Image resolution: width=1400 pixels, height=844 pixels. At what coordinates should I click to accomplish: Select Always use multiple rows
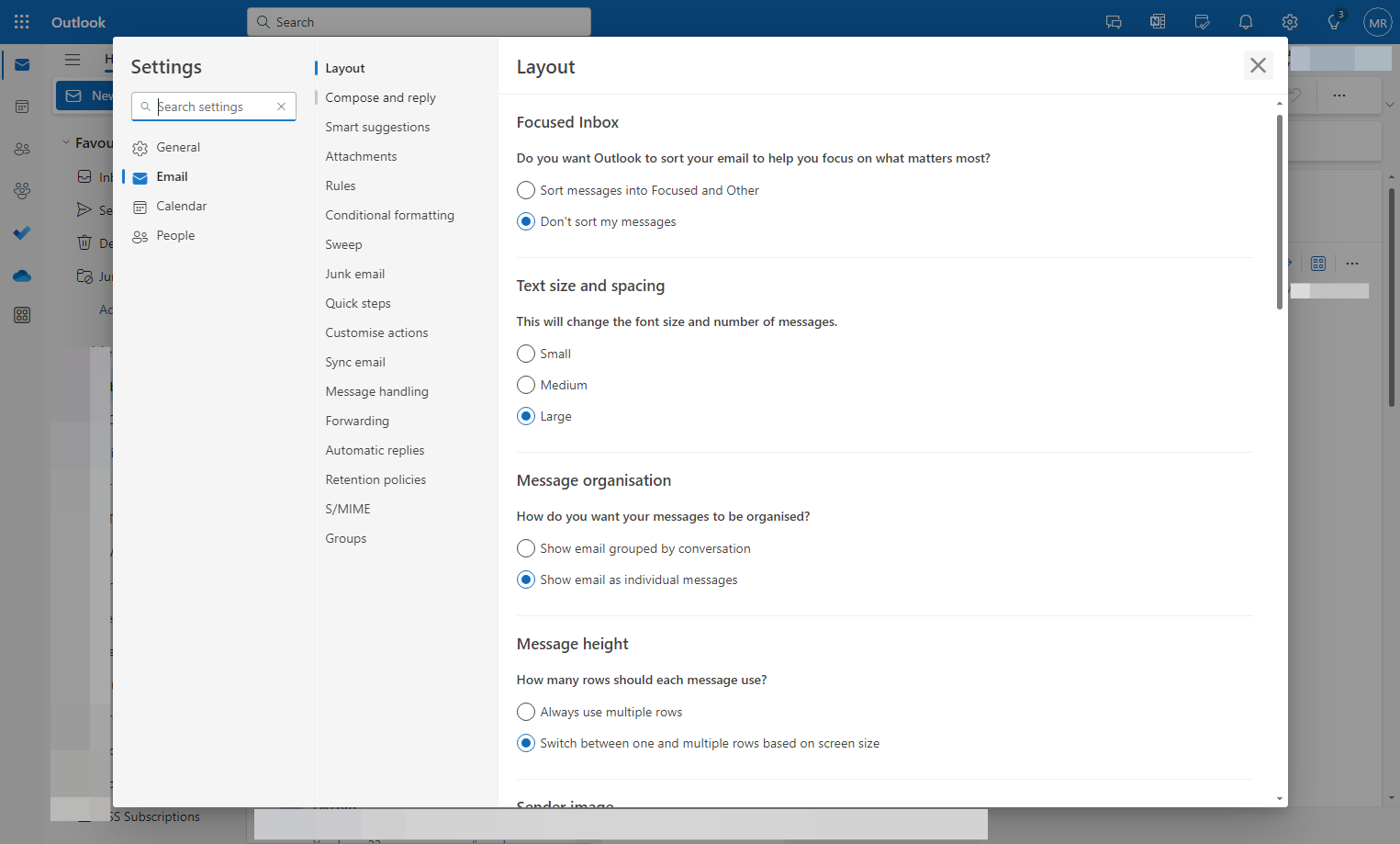pyautogui.click(x=600, y=712)
